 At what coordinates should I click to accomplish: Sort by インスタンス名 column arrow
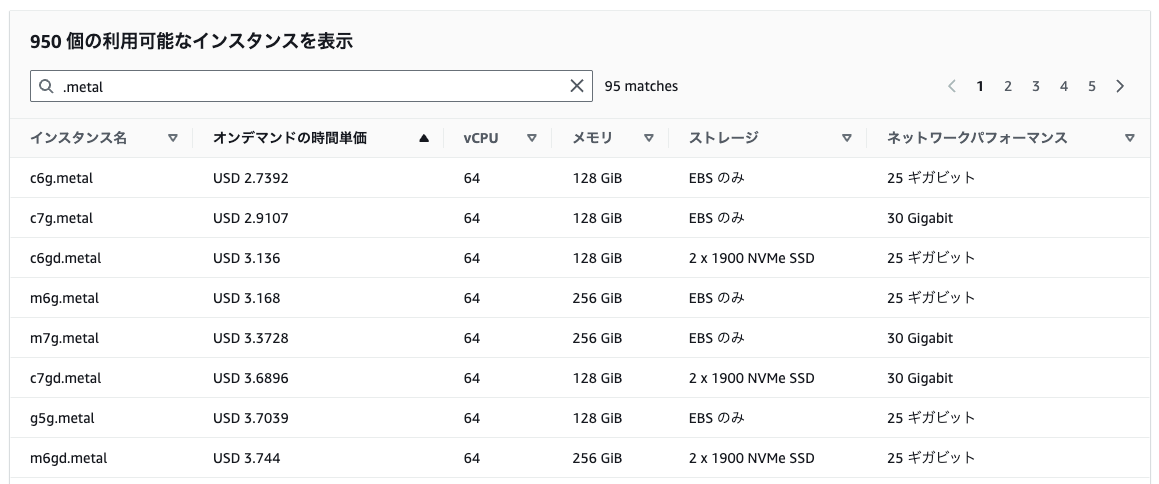173,138
